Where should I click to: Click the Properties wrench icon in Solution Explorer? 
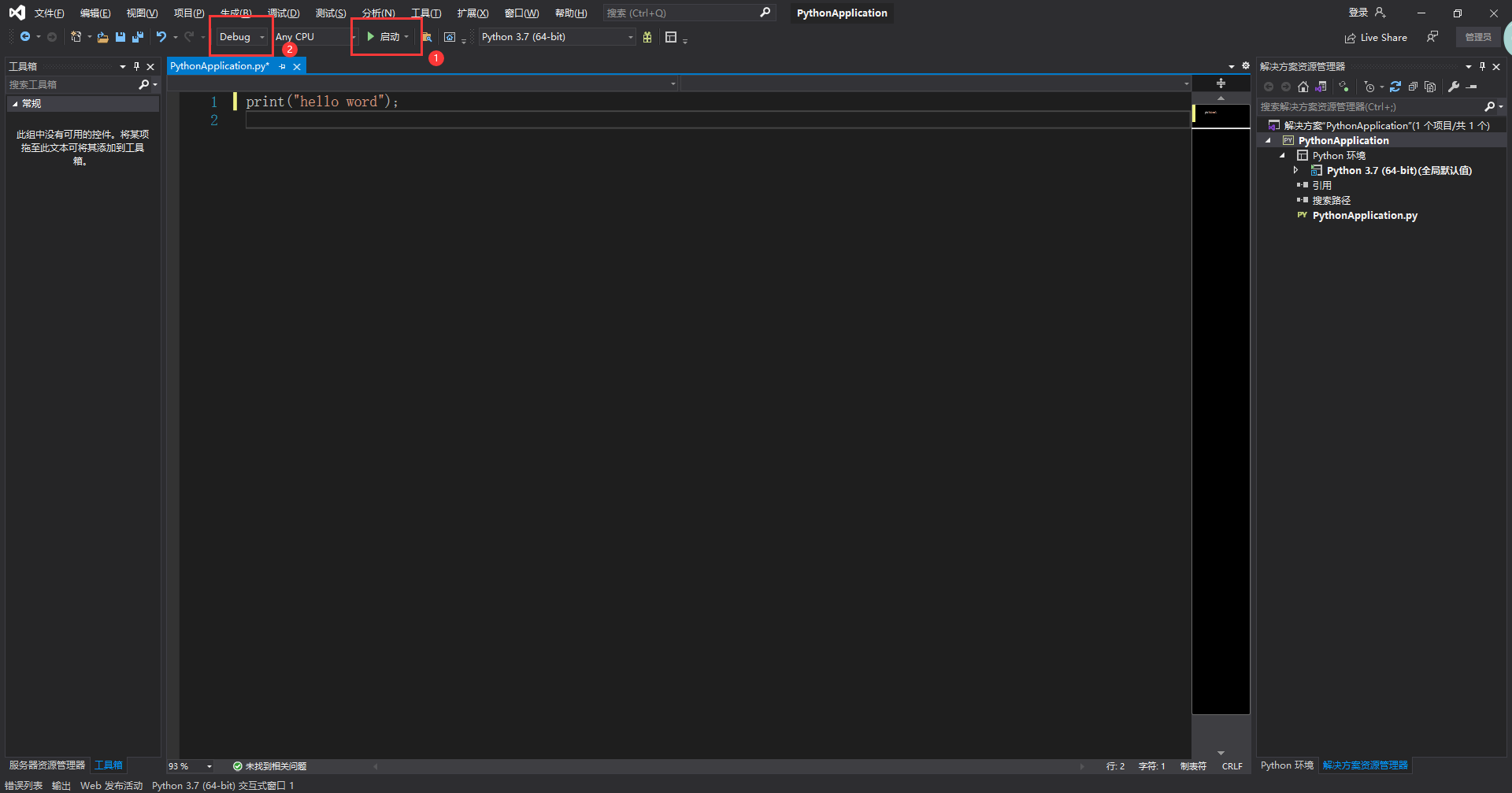pos(1454,87)
